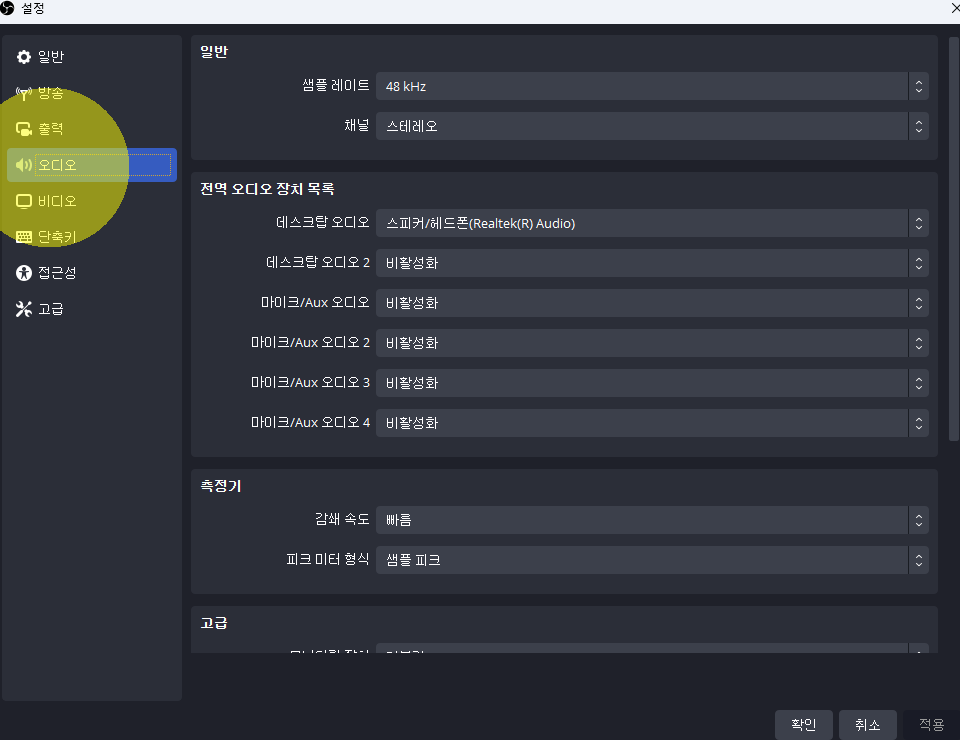The height and width of the screenshot is (740, 960).
Task: Open the 마이크/Aux 오디오 4 dropdown
Action: pos(652,423)
